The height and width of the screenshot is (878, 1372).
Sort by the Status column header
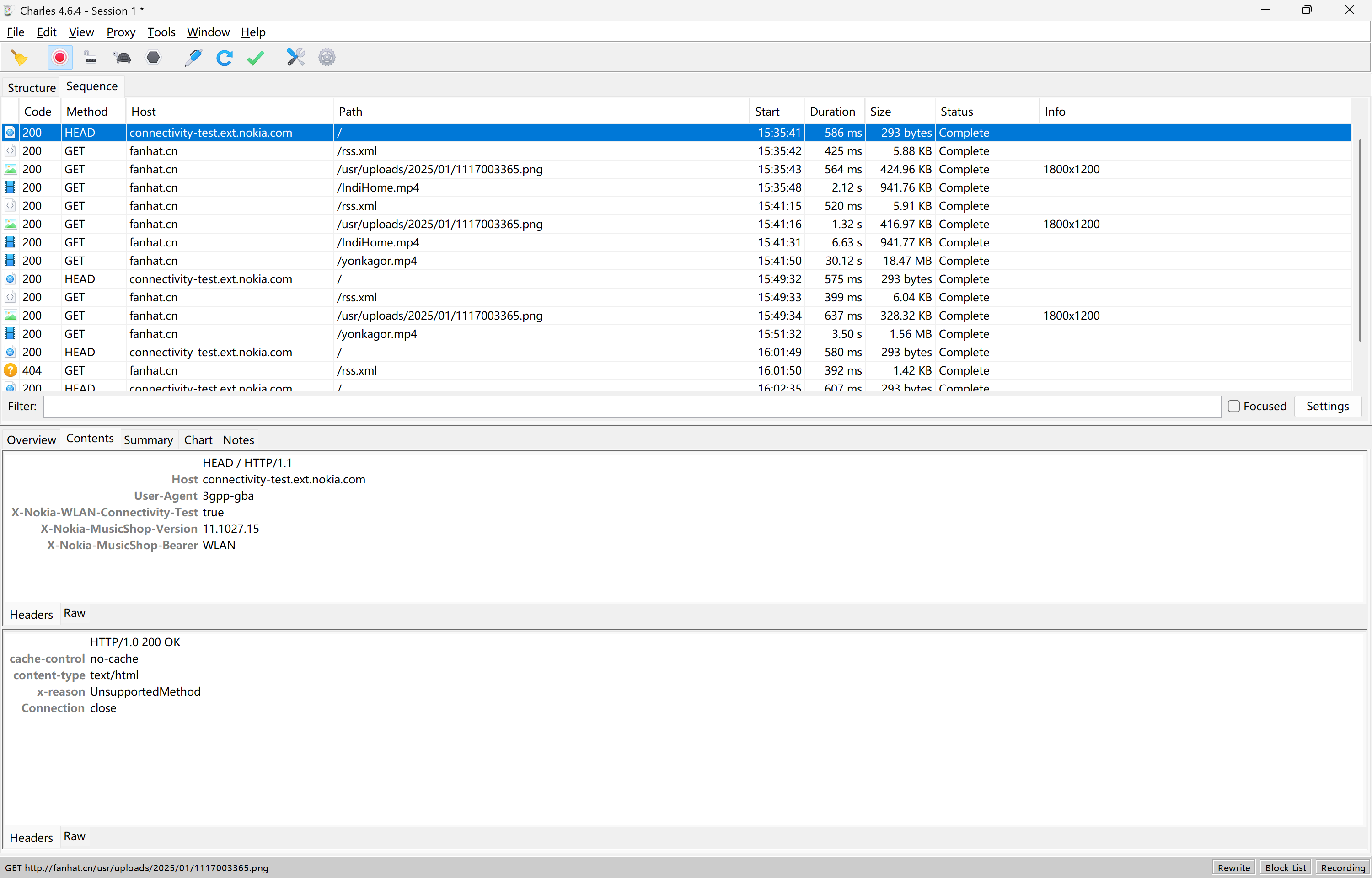(987, 112)
